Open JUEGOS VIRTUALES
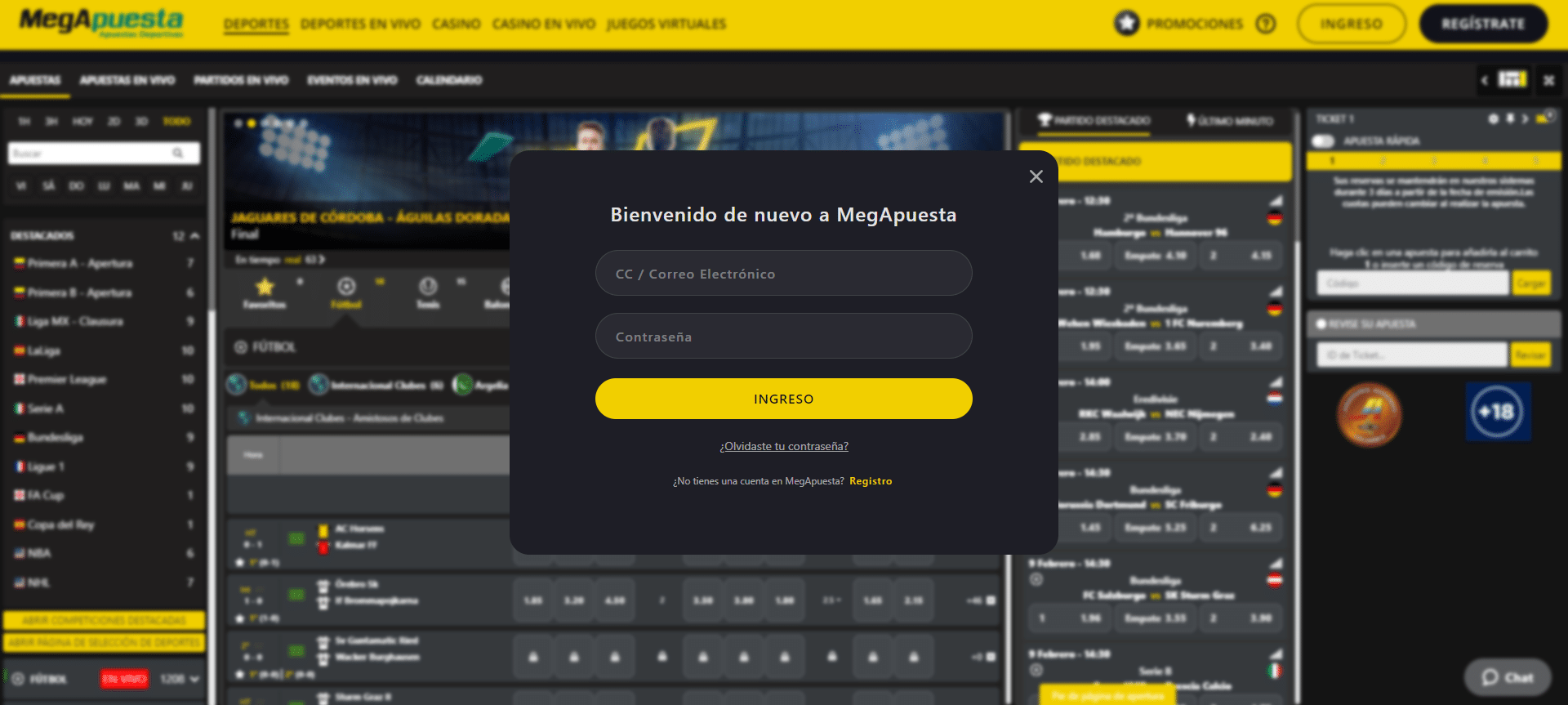1568x705 pixels. [666, 25]
